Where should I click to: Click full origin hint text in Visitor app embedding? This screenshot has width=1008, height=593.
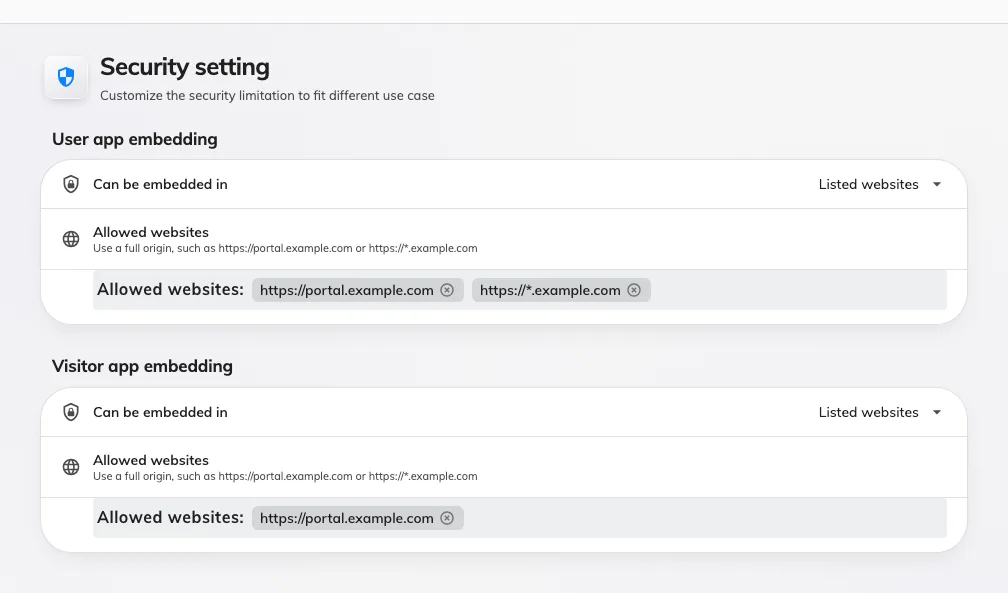285,477
